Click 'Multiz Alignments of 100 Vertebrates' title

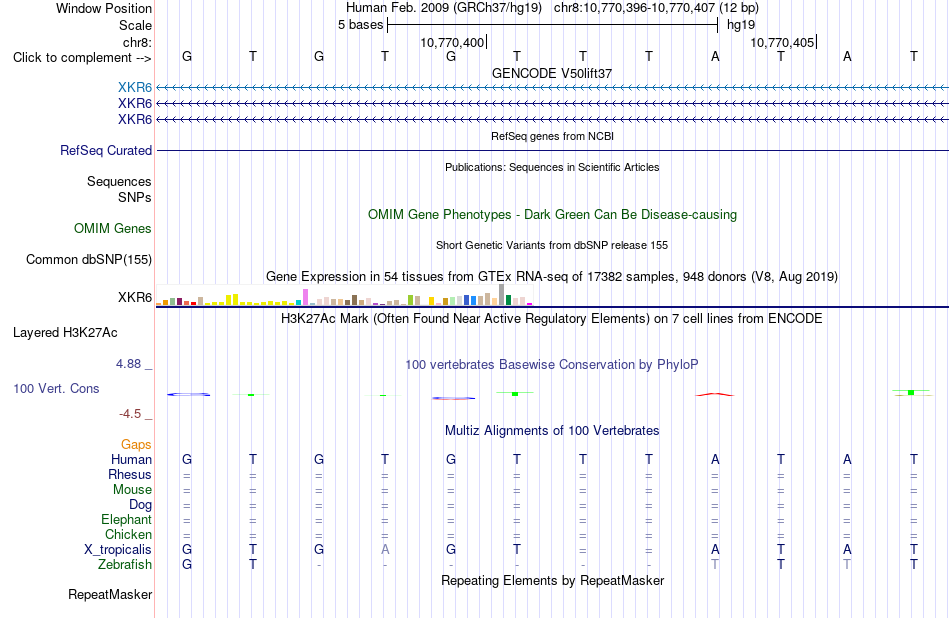tap(552, 431)
